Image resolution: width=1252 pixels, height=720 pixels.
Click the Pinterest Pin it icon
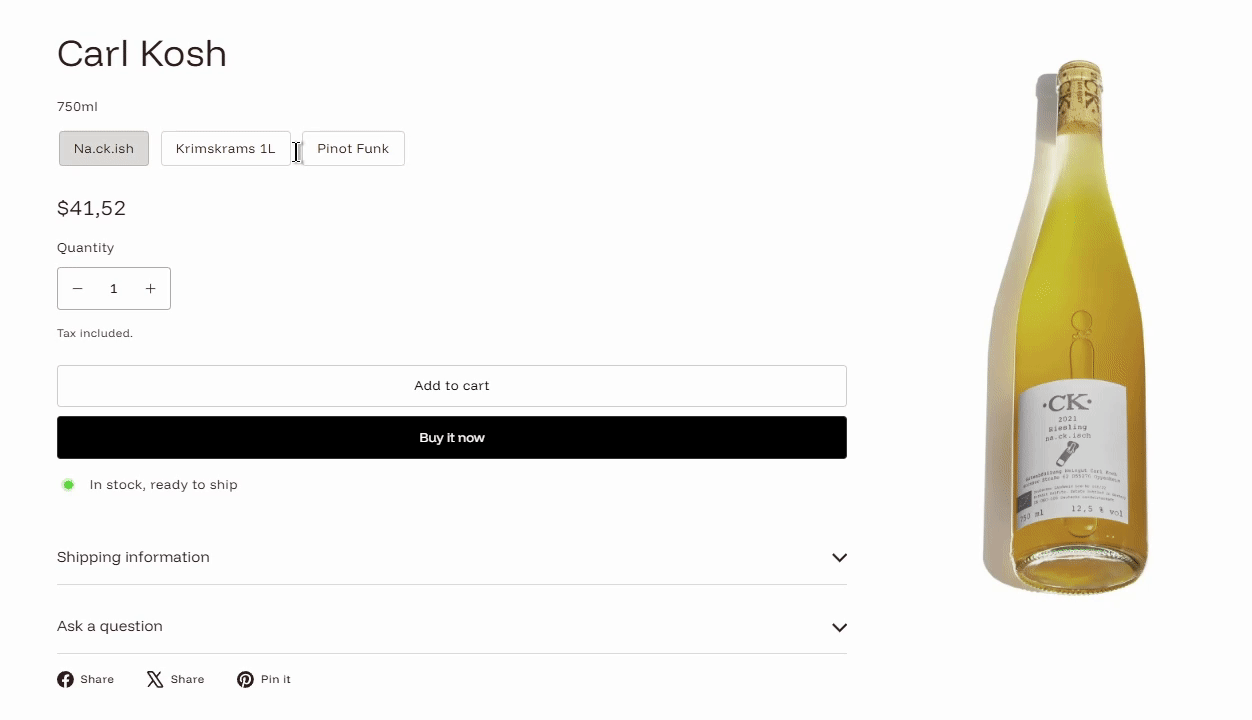coord(245,680)
